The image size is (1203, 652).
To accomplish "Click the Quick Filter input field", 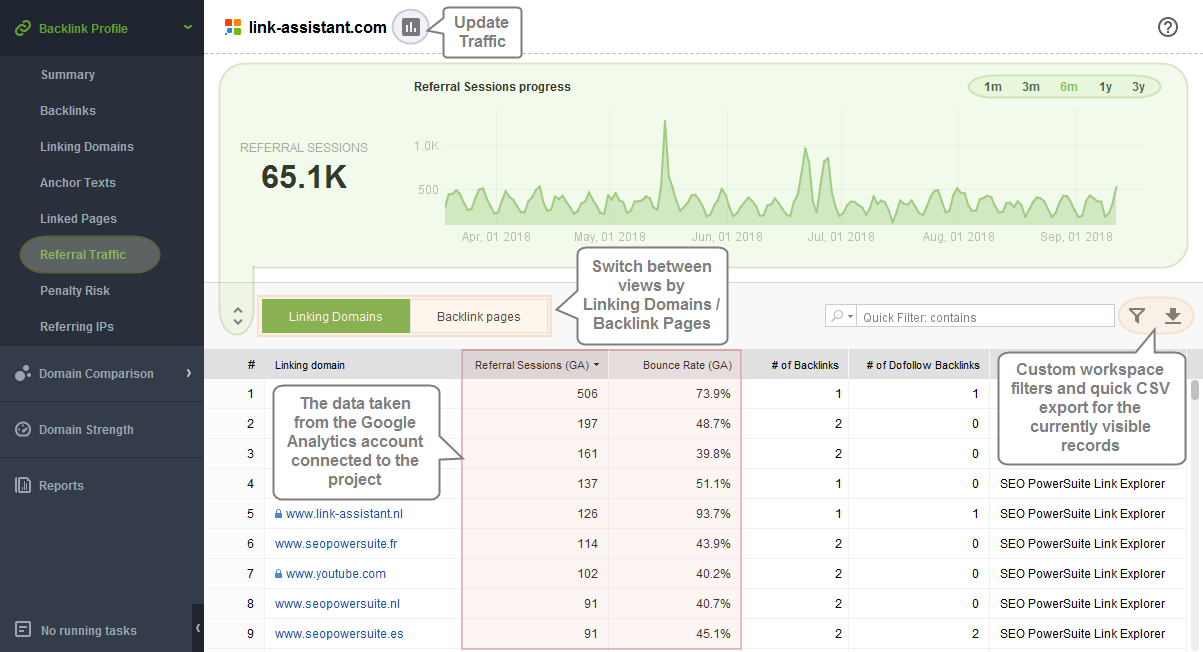I will pos(985,316).
